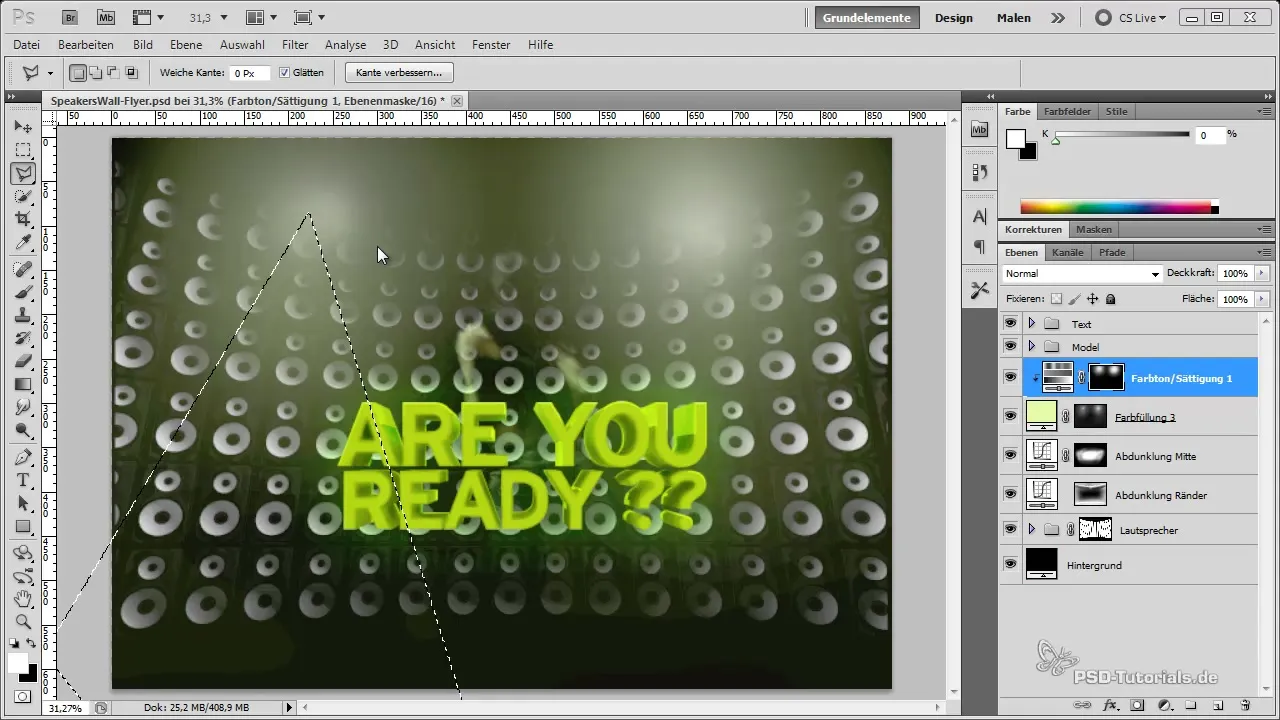Launch Adobe Bridge from the application bar
Viewport: 1280px width, 720px height.
pos(71,17)
